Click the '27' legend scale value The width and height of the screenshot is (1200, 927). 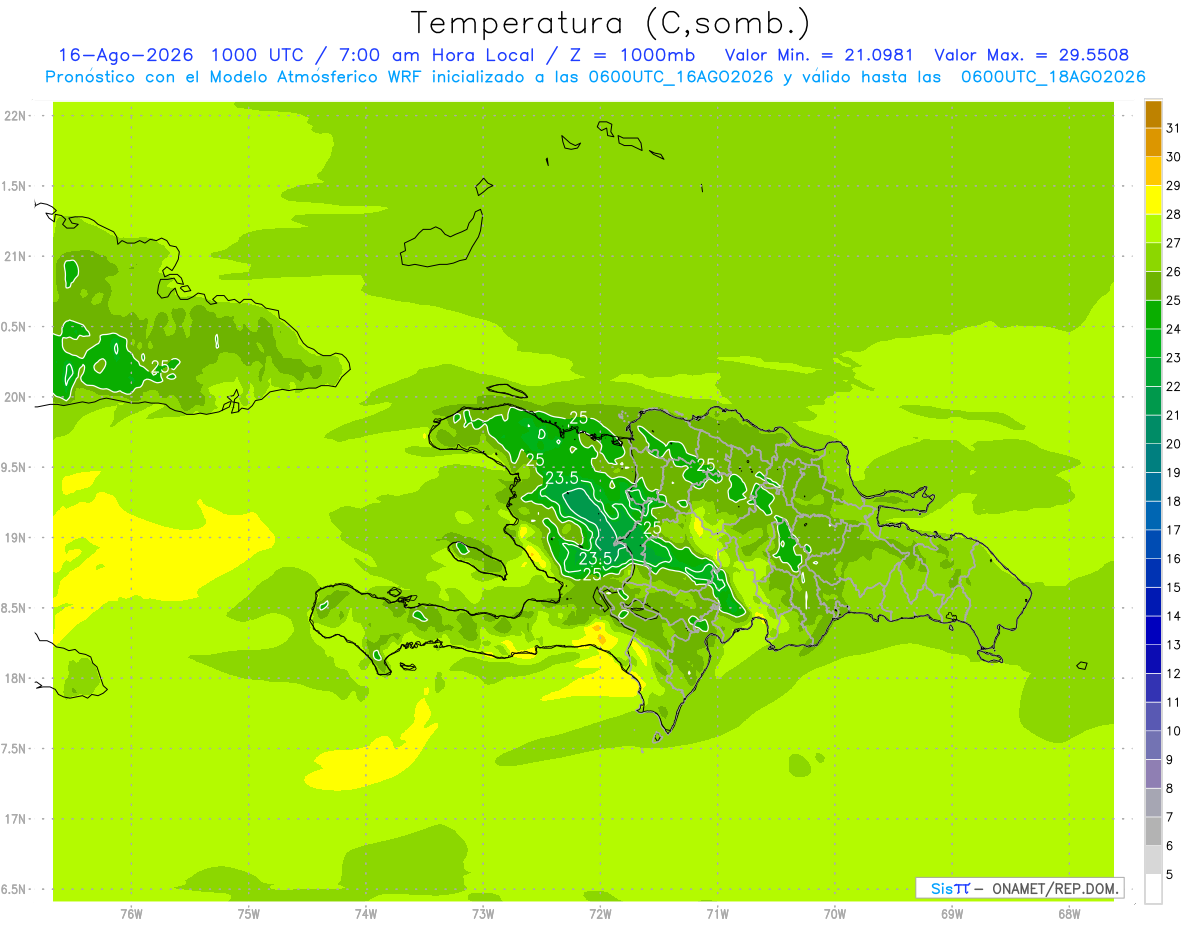coord(1173,243)
